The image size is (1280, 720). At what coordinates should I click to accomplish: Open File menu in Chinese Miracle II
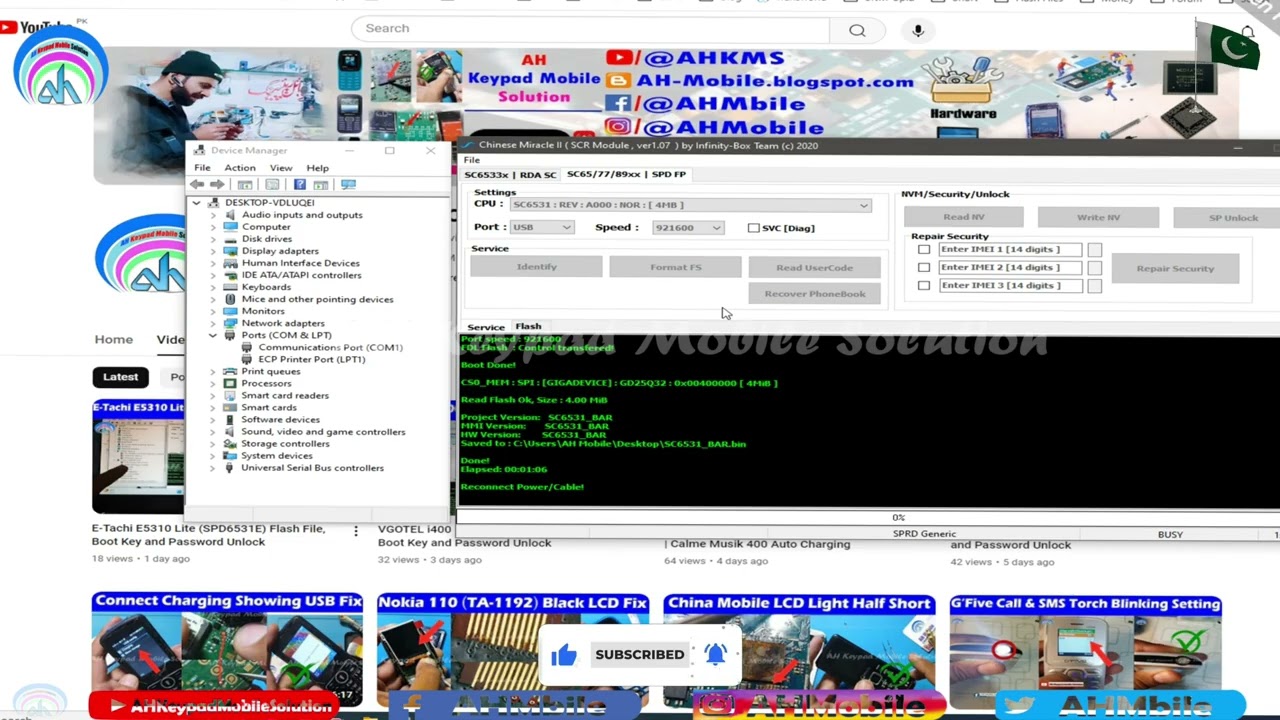tap(471, 160)
